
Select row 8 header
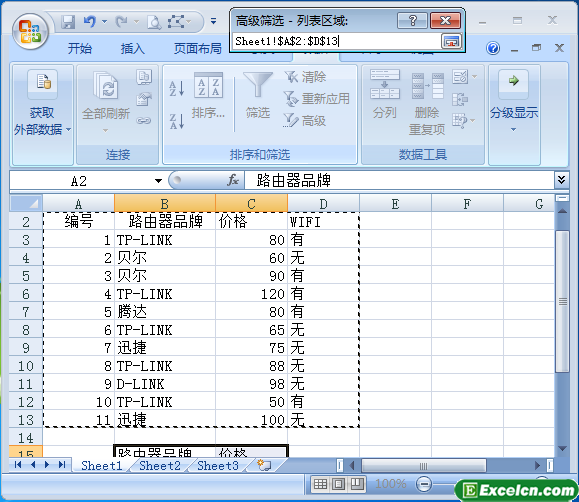pyautogui.click(x=26, y=330)
